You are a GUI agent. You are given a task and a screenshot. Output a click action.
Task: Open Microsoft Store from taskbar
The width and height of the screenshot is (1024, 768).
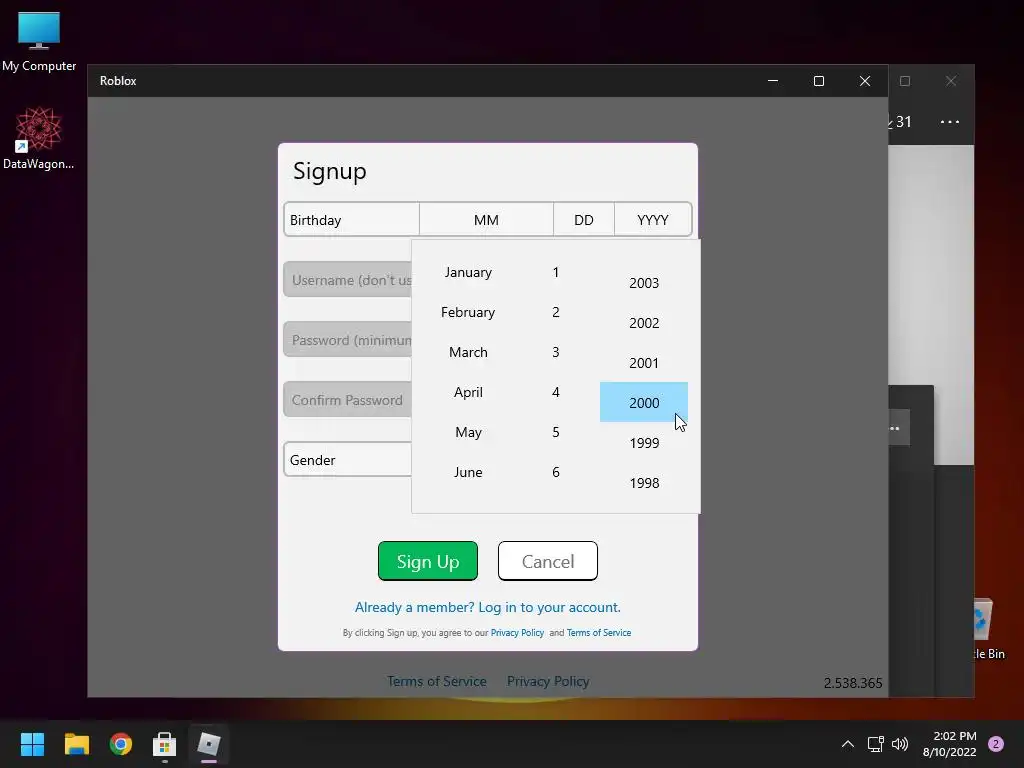point(164,744)
